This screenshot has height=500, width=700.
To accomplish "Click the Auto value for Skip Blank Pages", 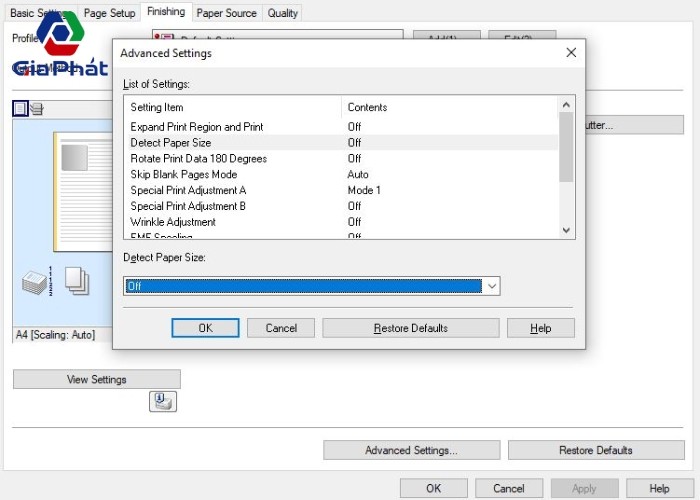I will click(x=358, y=175).
